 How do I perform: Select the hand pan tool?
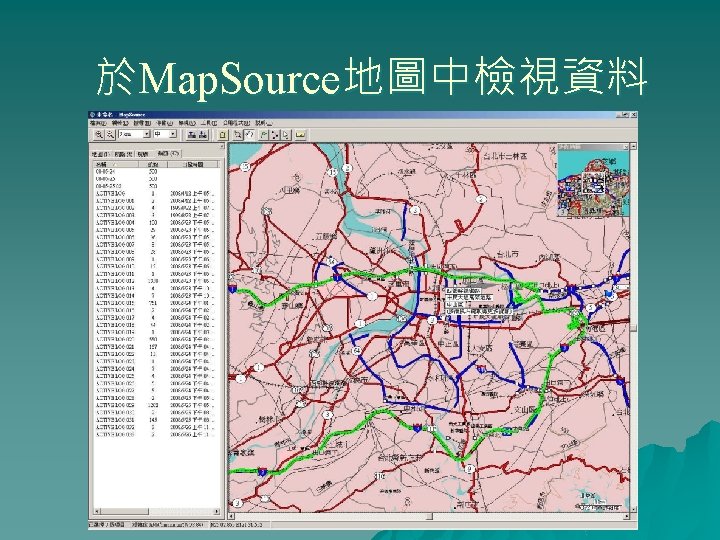(249, 135)
